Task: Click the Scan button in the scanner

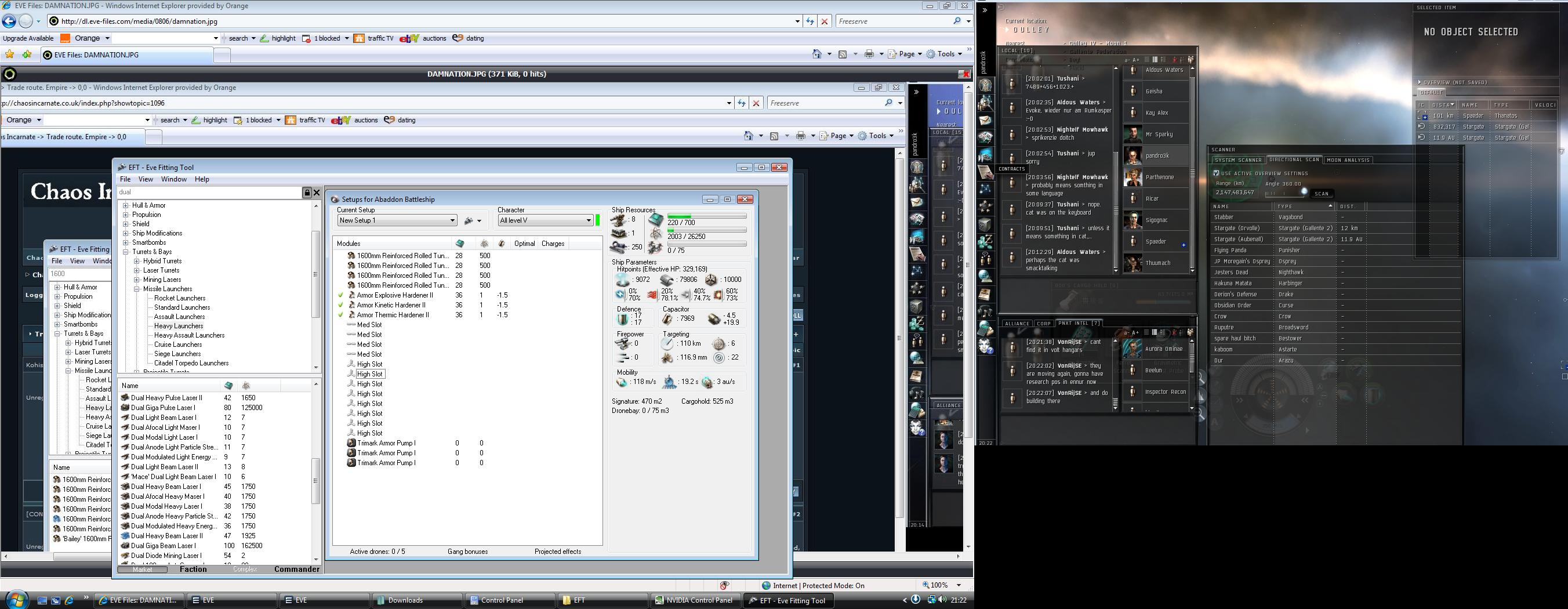Action: click(1322, 194)
